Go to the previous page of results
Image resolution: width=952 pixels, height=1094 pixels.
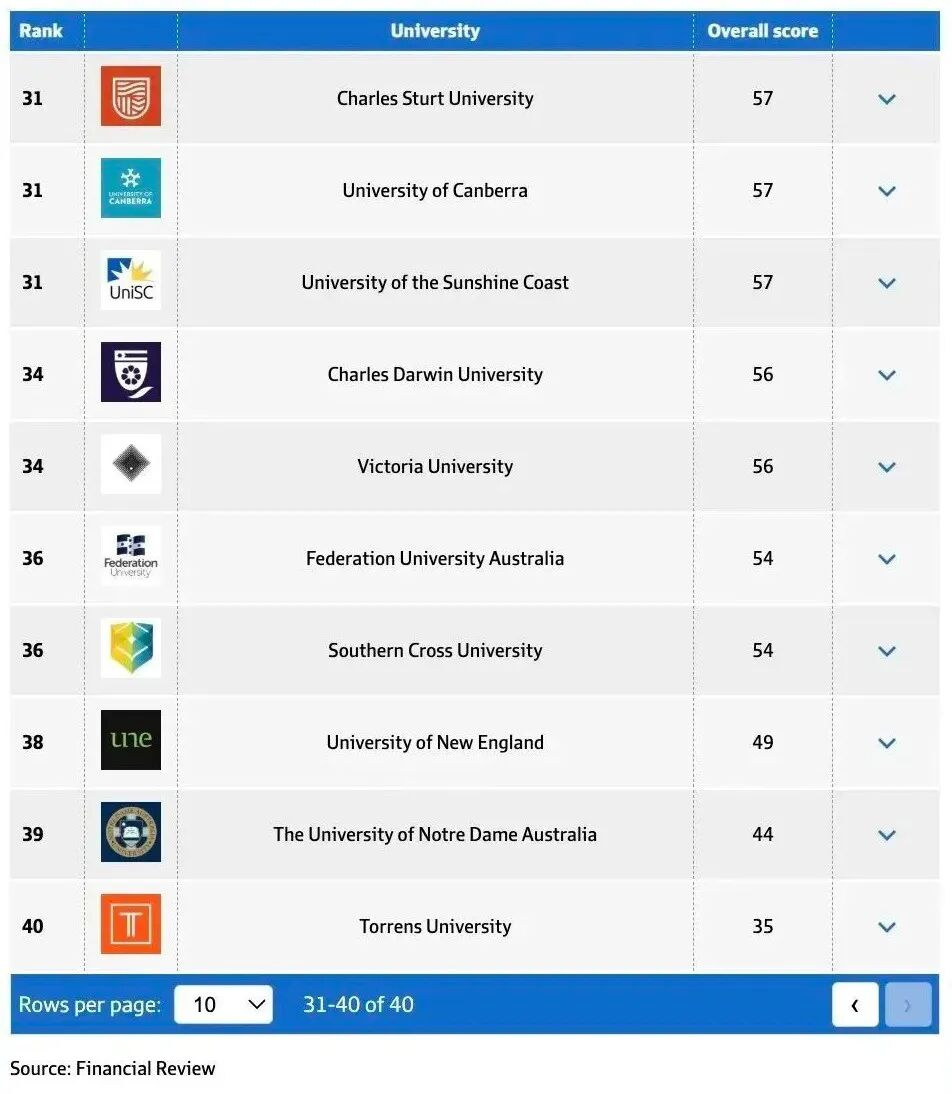pos(855,1005)
